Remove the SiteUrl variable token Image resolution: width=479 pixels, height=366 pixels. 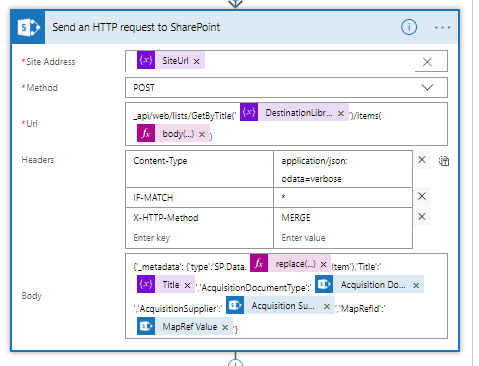197,61
